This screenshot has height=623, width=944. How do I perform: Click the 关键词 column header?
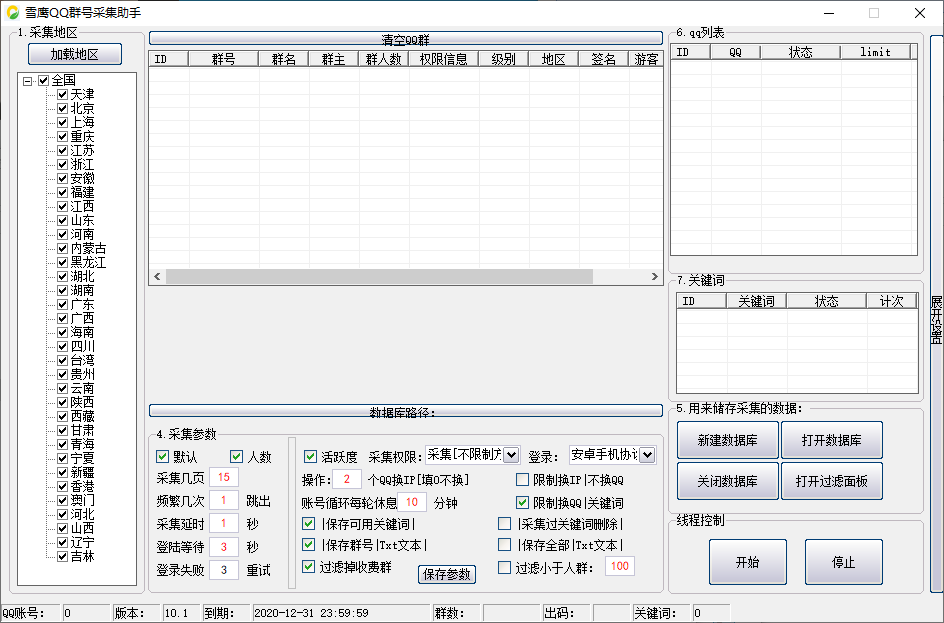(x=756, y=301)
